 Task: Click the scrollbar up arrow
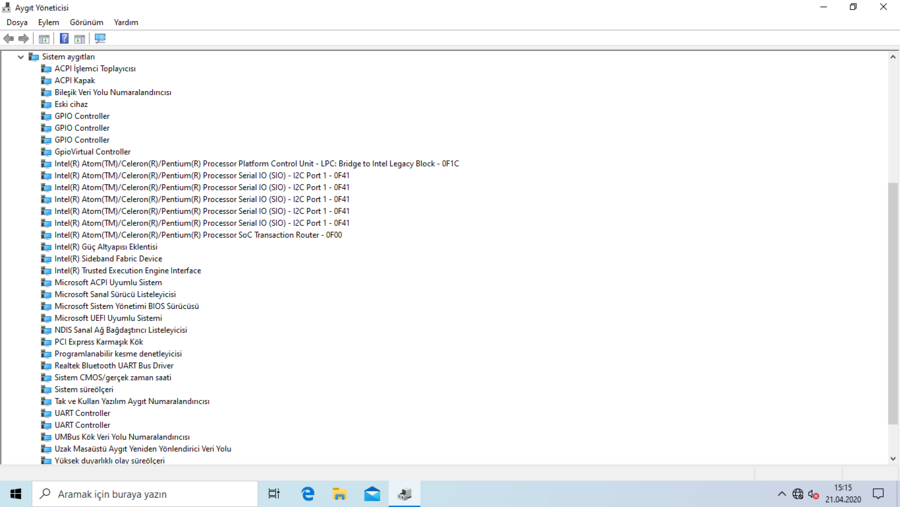(893, 57)
